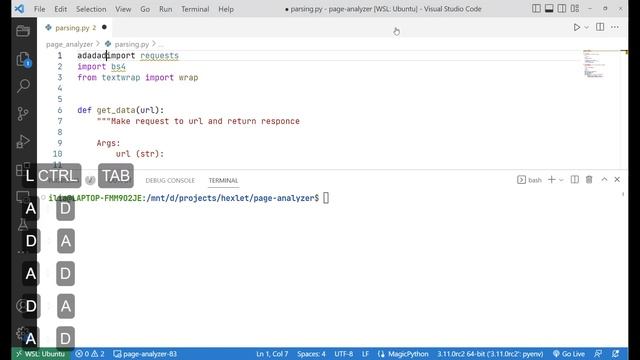Open the Run and Debug view

pos(23,141)
